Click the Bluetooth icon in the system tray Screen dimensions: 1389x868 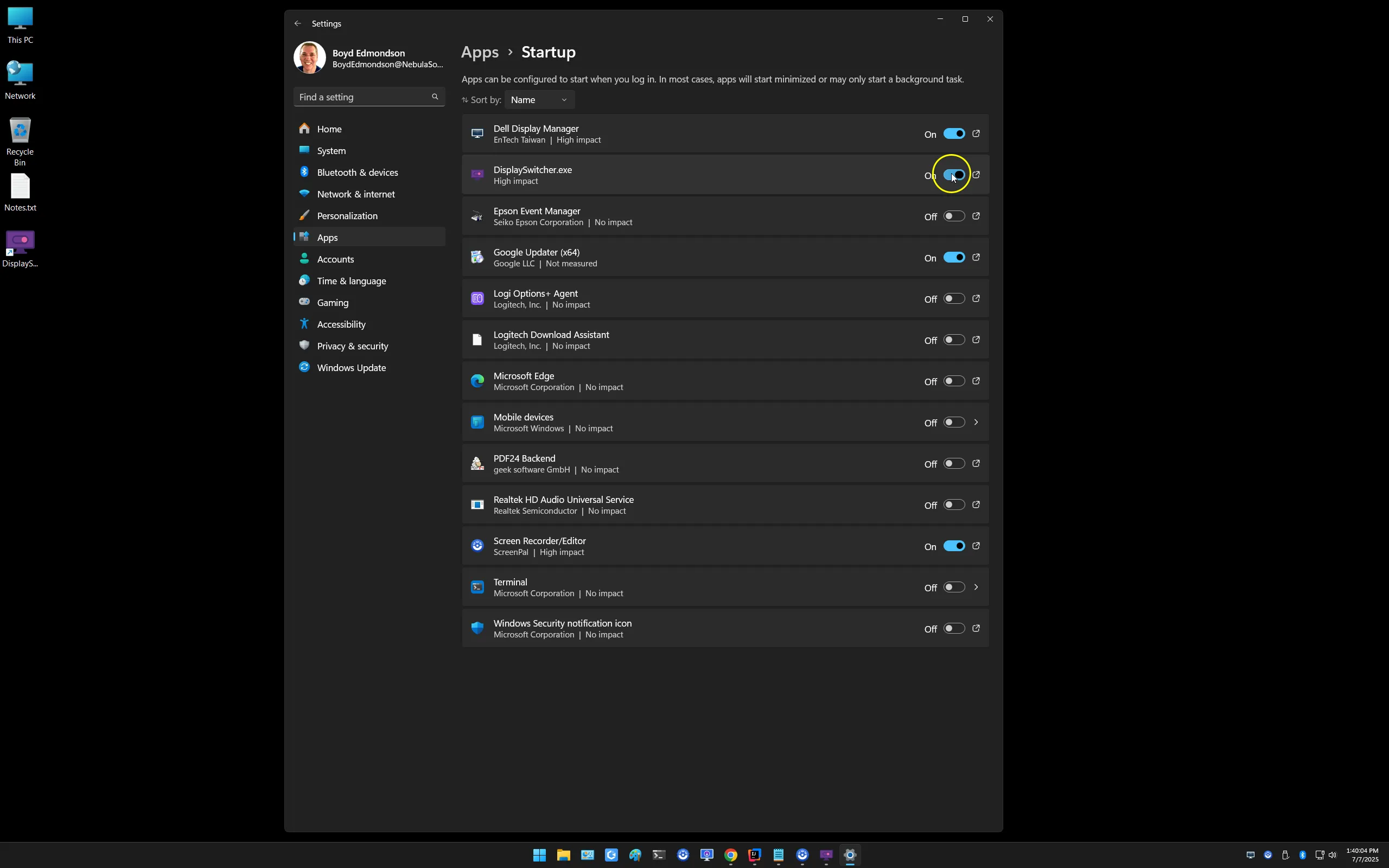[x=1302, y=855]
